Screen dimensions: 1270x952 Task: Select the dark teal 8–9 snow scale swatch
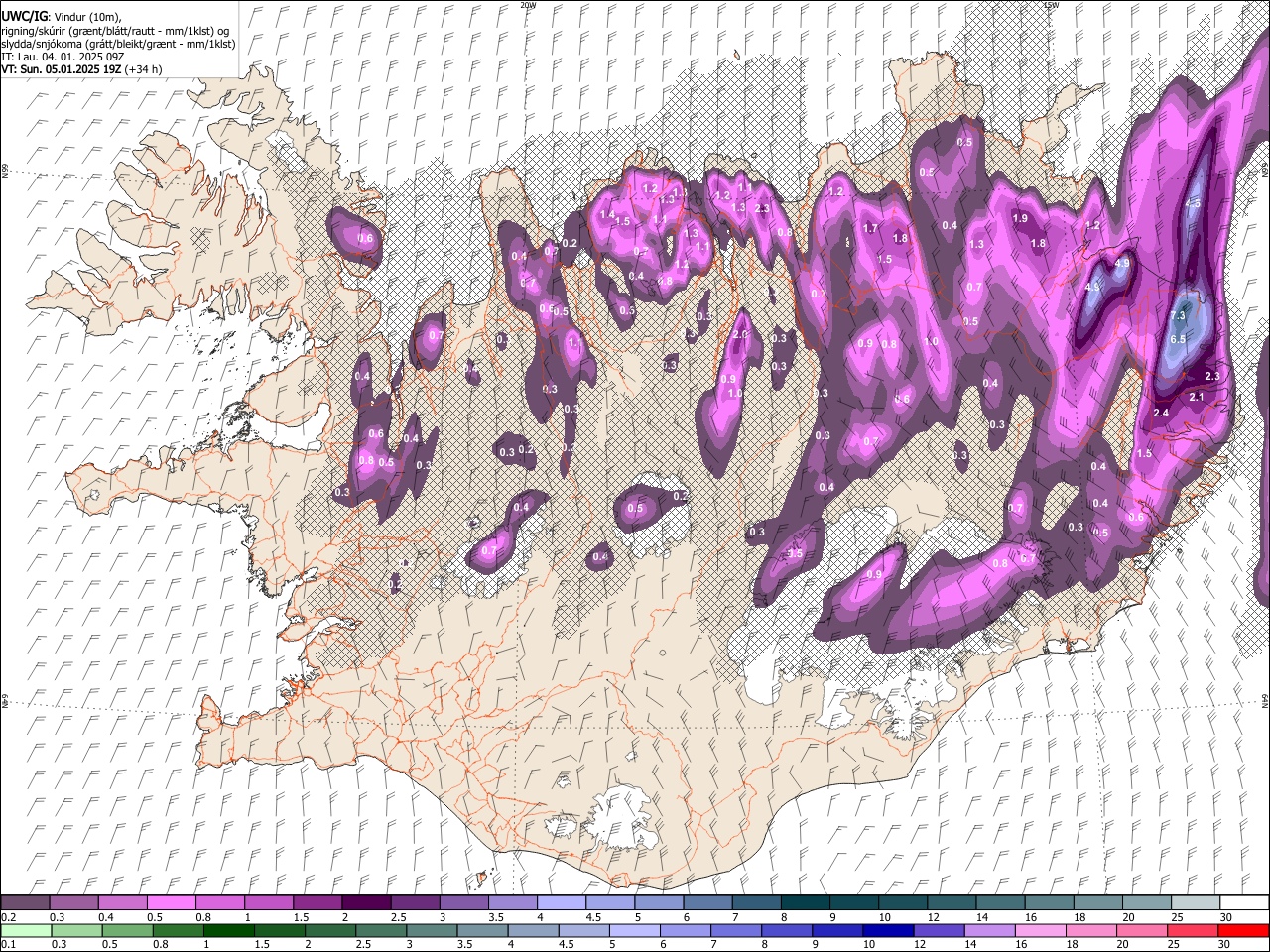click(x=804, y=903)
